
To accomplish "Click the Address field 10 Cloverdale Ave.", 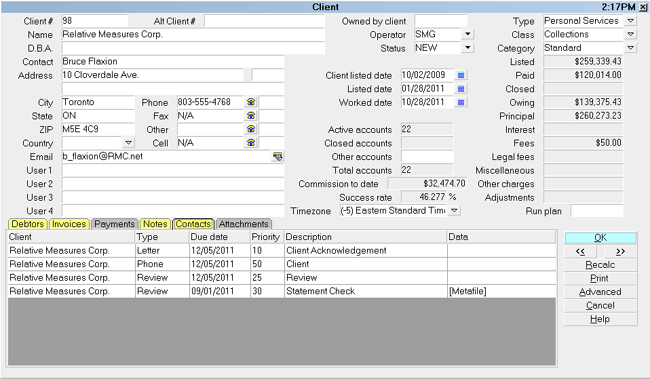I will (153, 75).
